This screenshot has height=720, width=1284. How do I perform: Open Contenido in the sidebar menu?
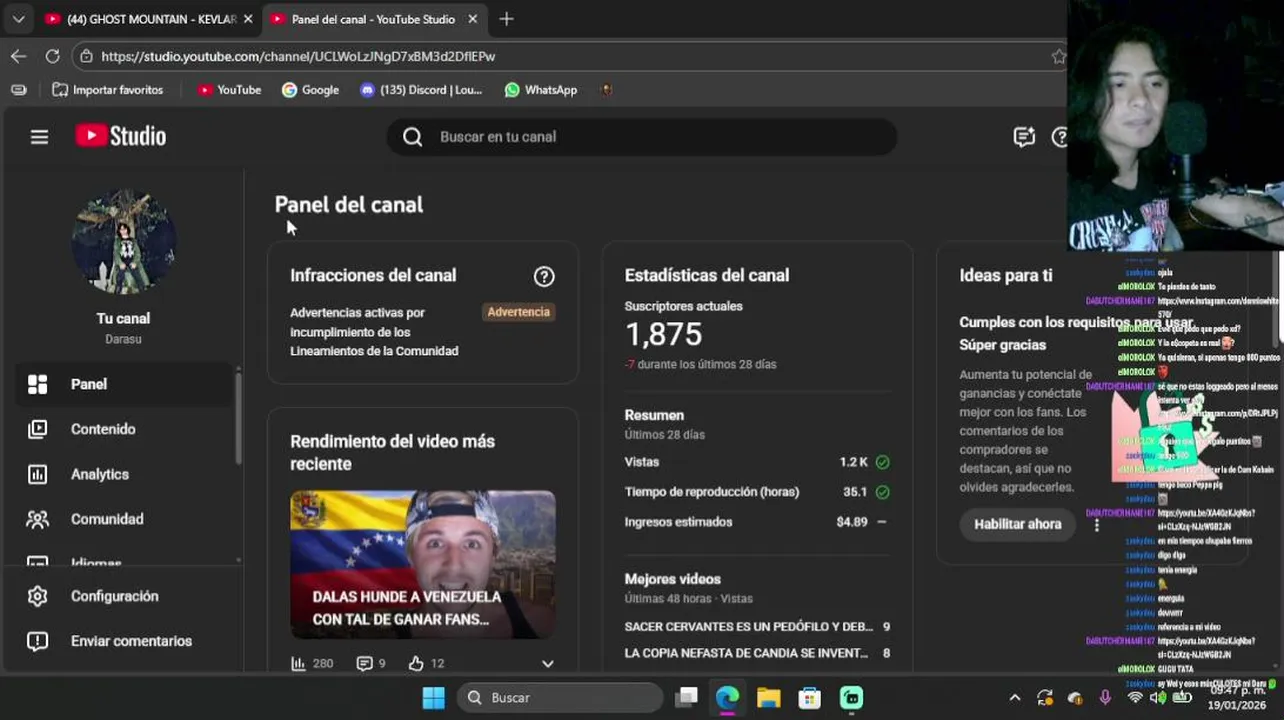[x=124, y=429]
